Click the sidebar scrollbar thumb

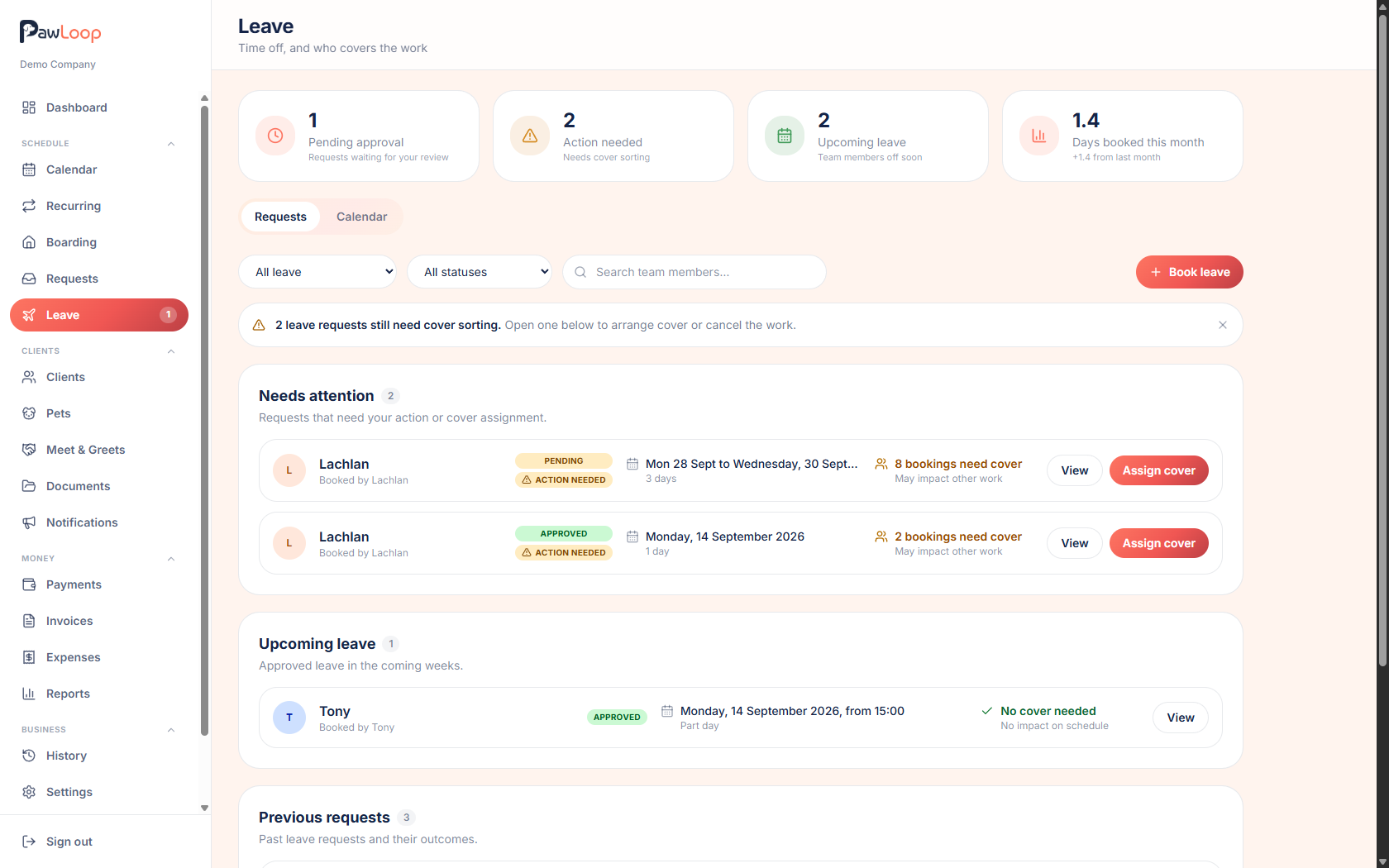[x=204, y=420]
